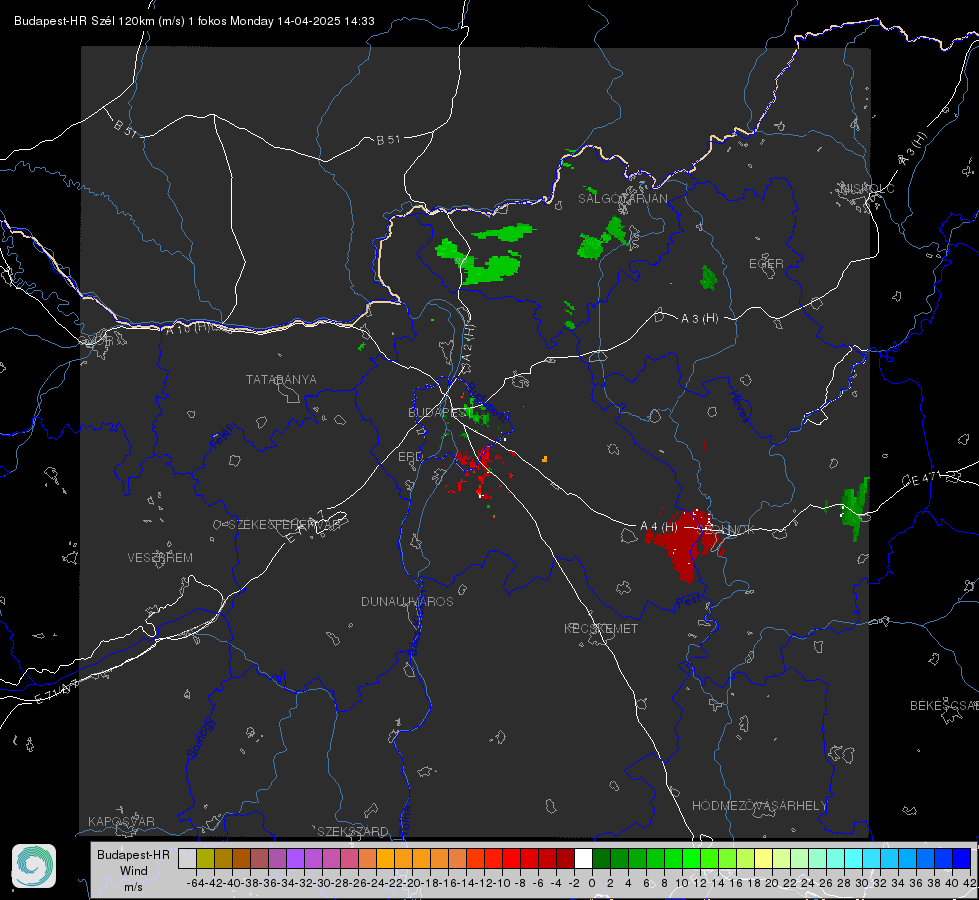979x900 pixels.
Task: Pick the violet swatch between -34 and -32
Action: coord(295,858)
